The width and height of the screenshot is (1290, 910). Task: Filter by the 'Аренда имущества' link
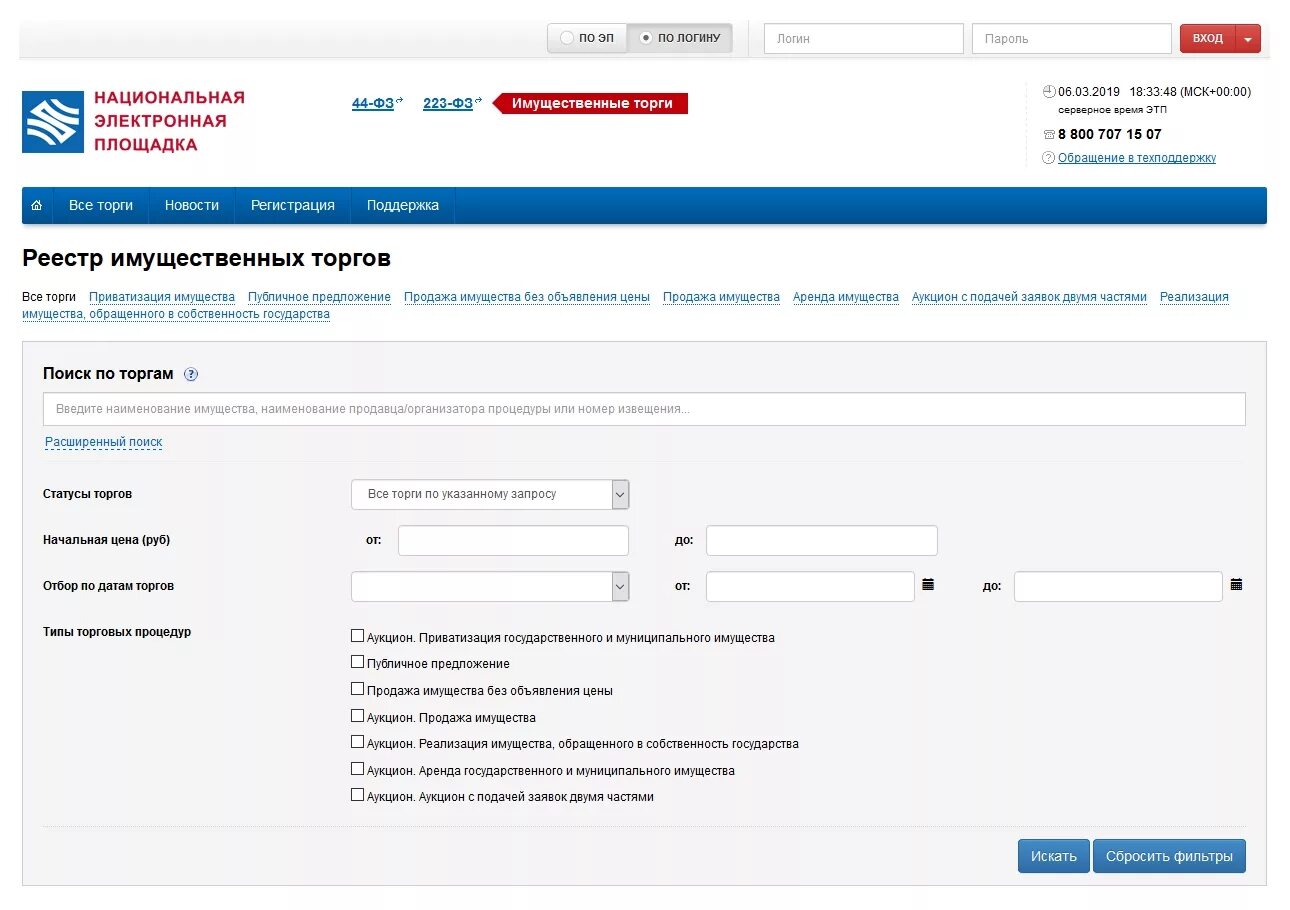coord(846,297)
